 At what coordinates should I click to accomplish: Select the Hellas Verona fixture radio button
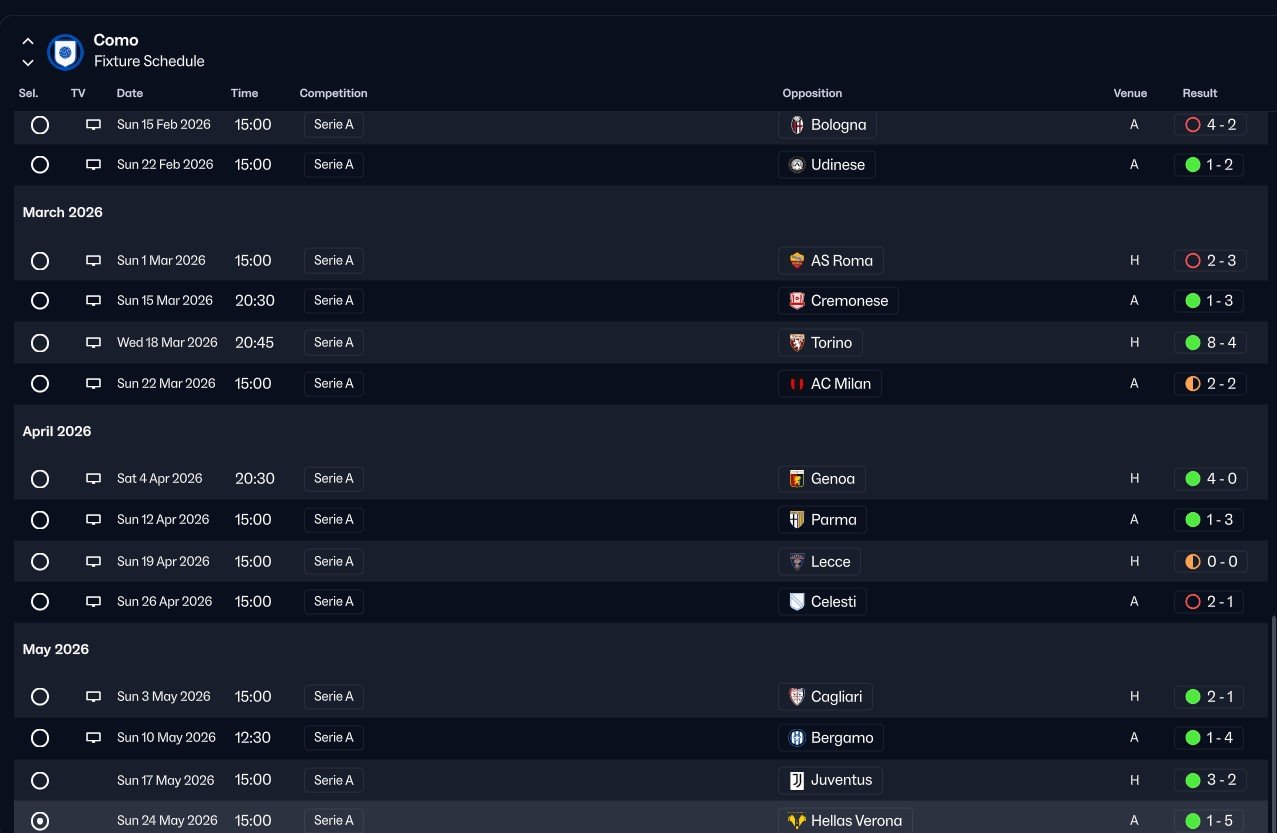click(40, 821)
